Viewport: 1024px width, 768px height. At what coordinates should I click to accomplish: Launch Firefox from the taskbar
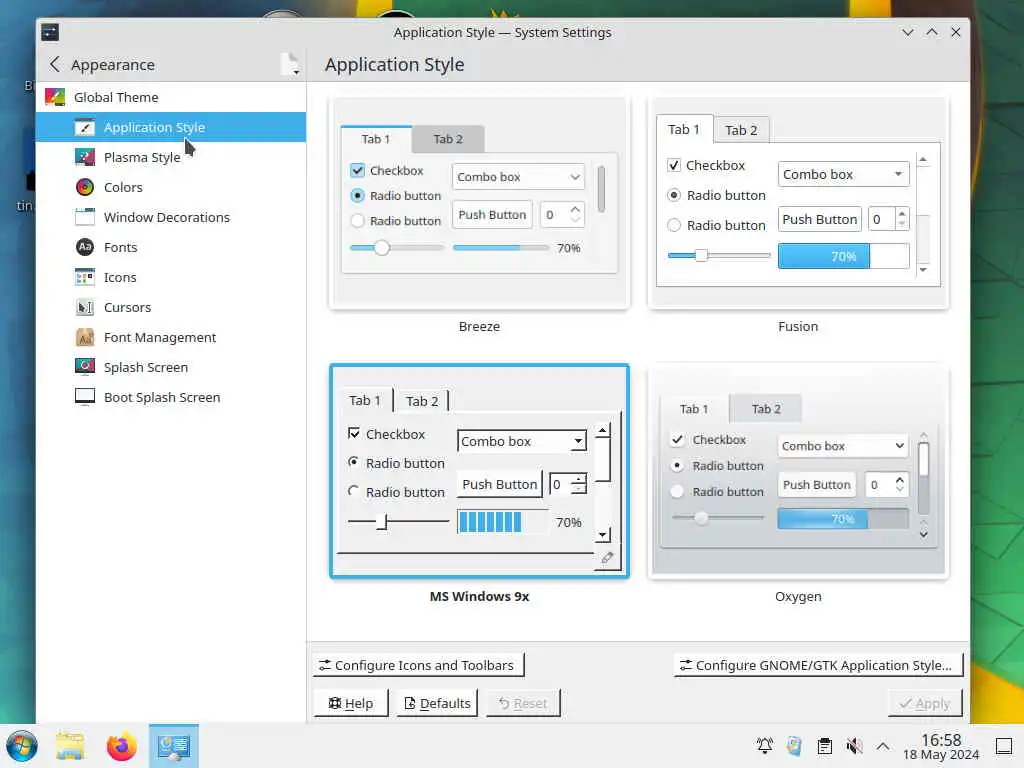pos(121,746)
